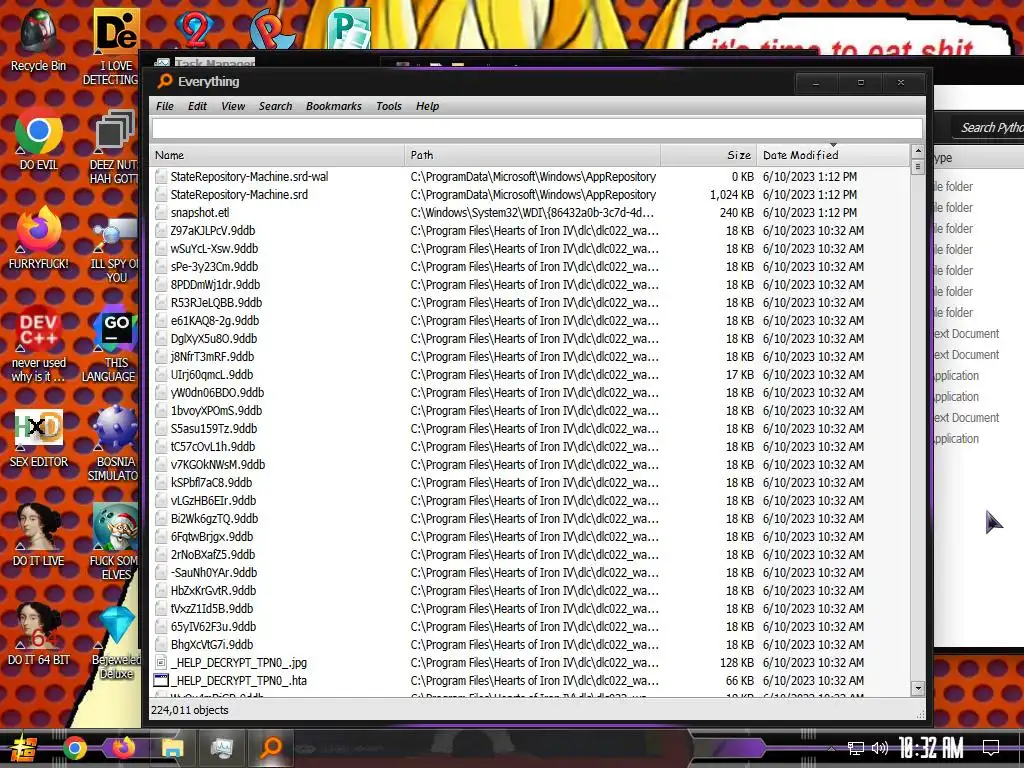Select wSuYcL-Xsw.9ddb file row
The height and width of the screenshot is (768, 1024).
click(x=530, y=248)
